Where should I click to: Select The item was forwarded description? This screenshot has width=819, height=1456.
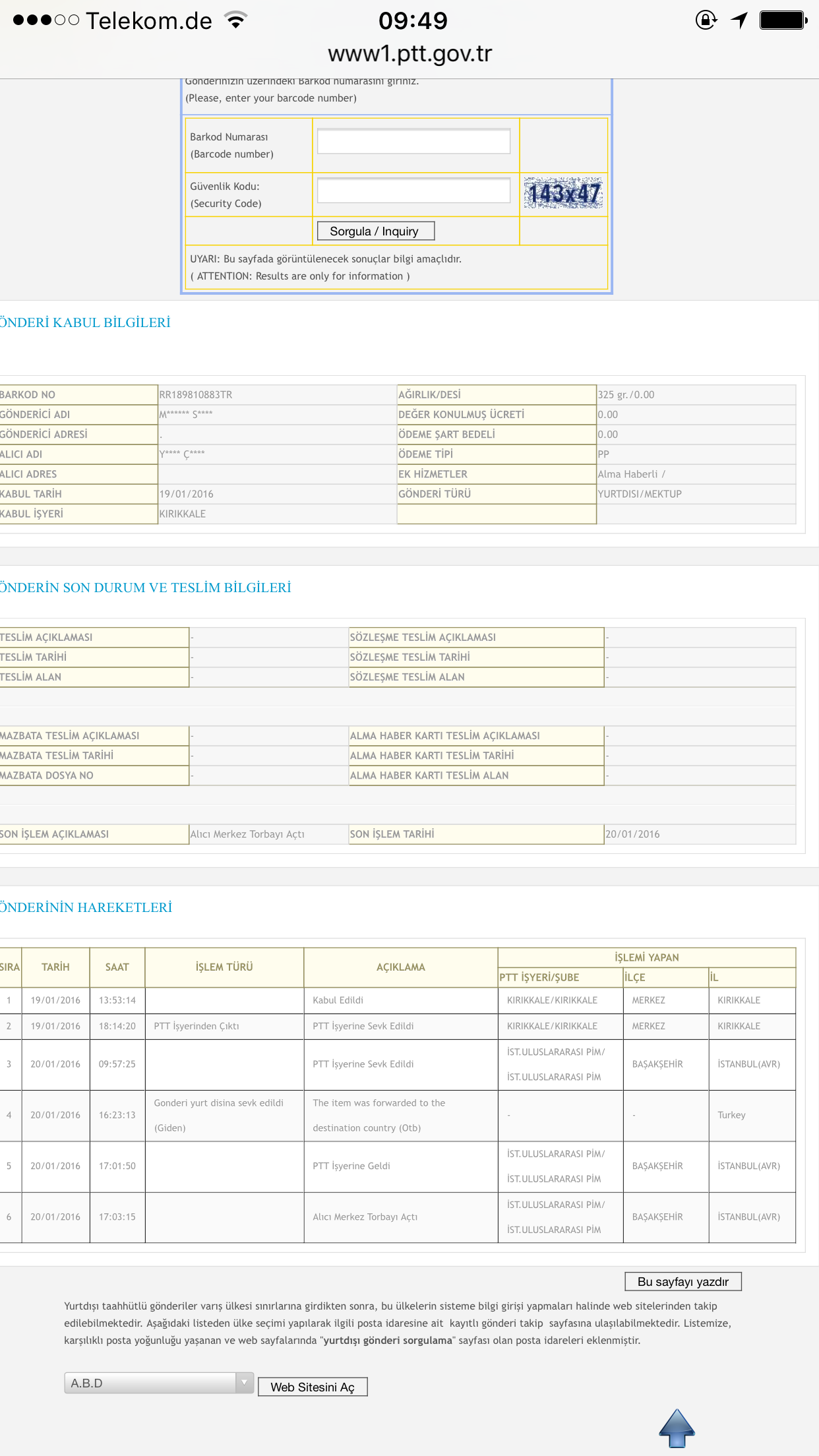379,1116
